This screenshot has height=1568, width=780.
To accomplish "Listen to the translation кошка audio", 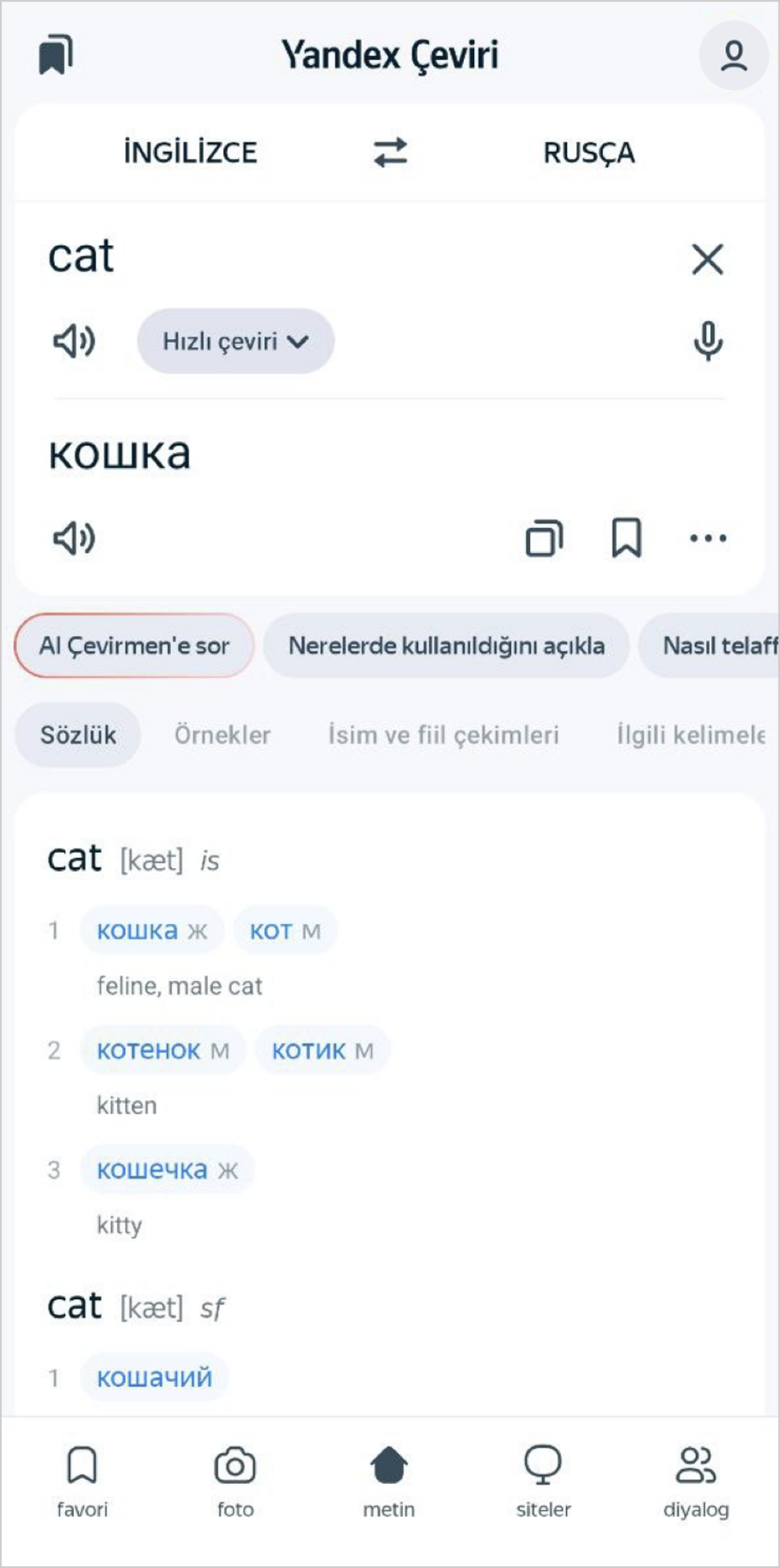I will pyautogui.click(x=74, y=539).
